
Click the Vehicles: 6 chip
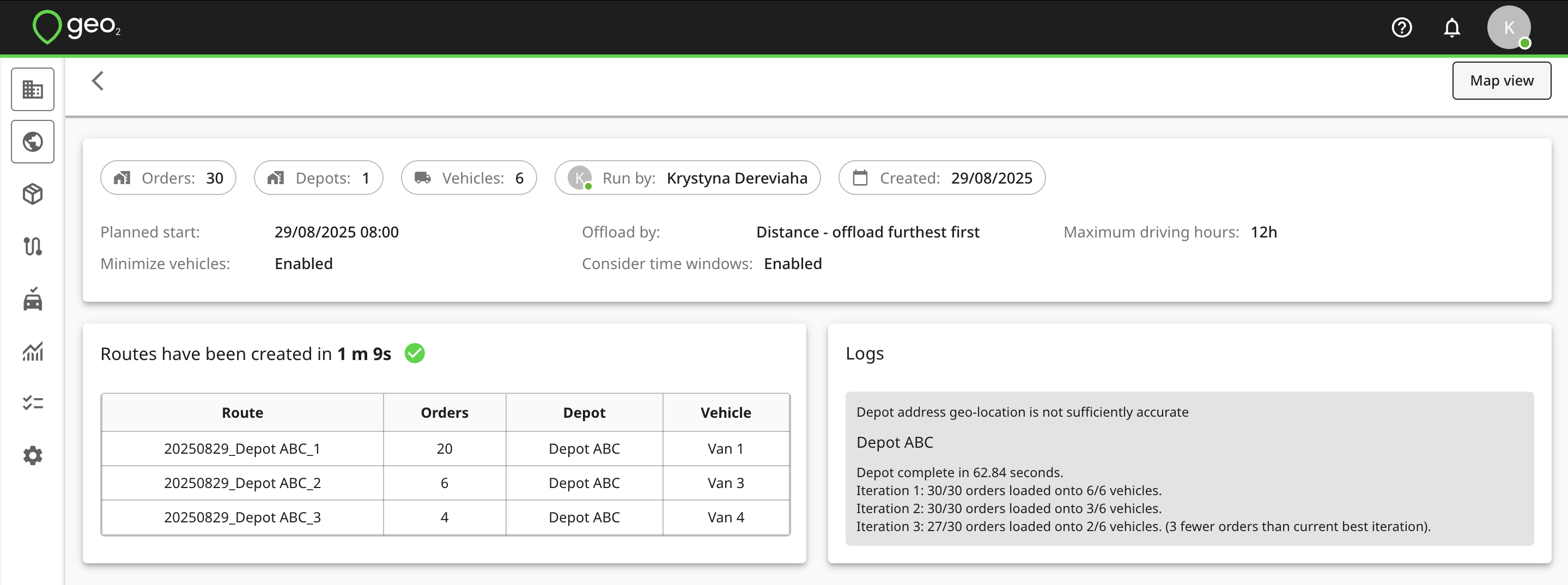coord(469,178)
